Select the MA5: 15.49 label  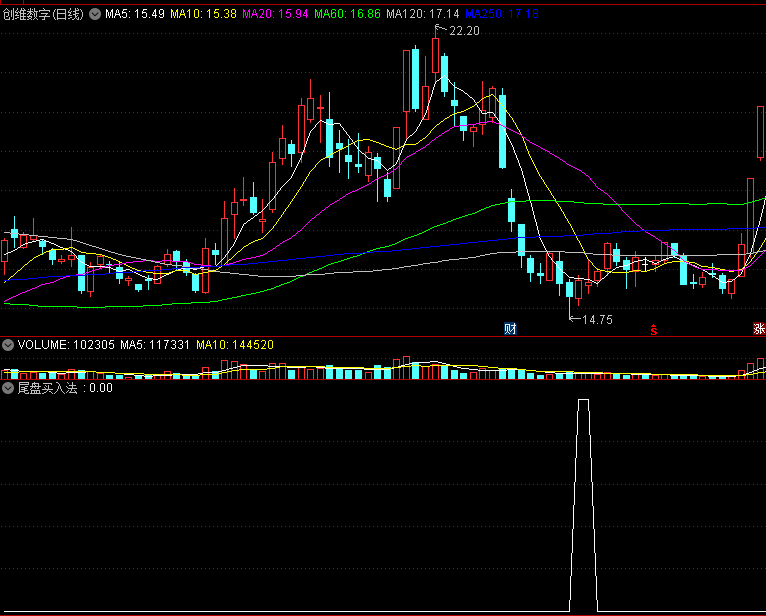(x=135, y=14)
